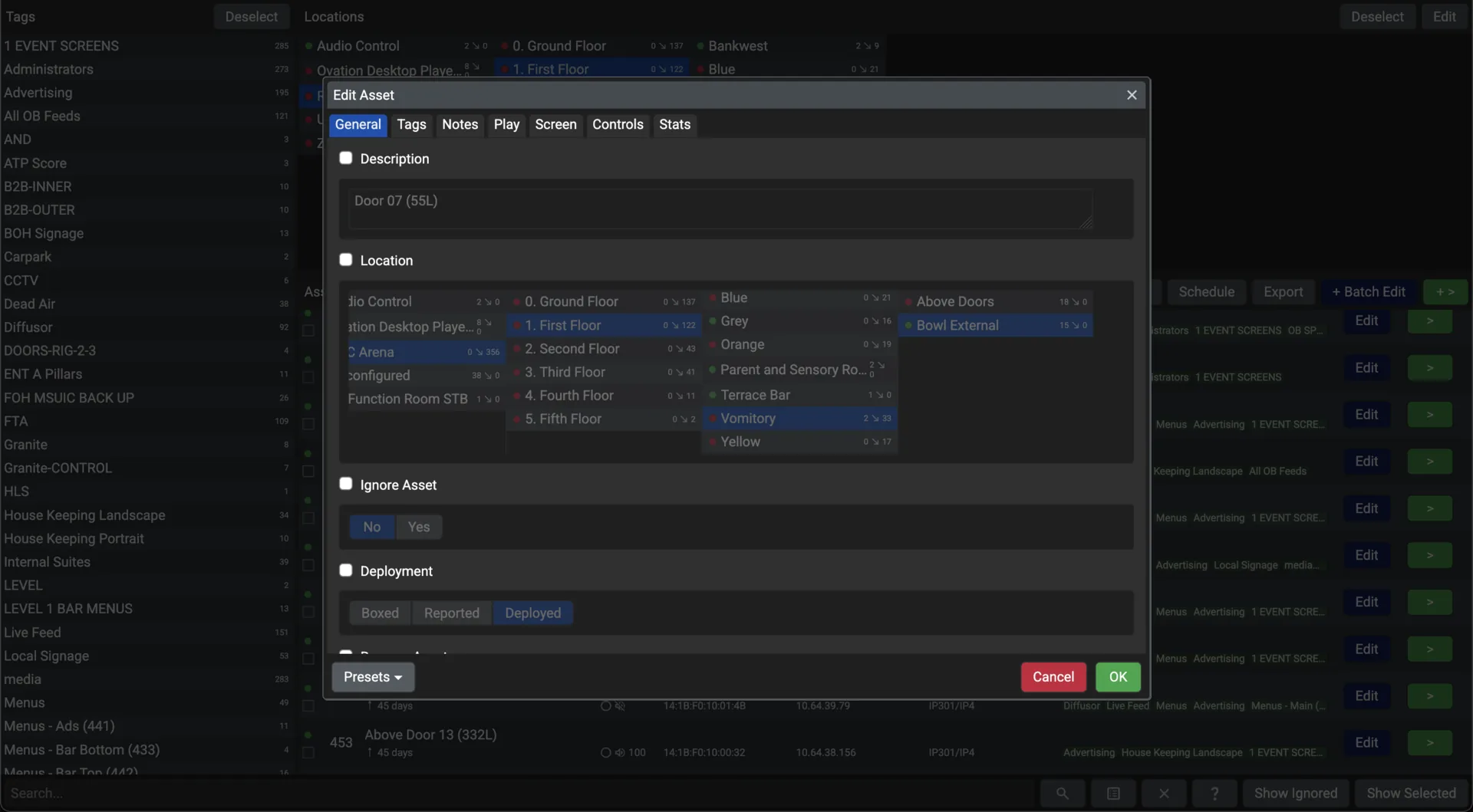This screenshot has height=812, width=1473.
Task: Select Yes for Ignore Asset
Action: pyautogui.click(x=419, y=527)
